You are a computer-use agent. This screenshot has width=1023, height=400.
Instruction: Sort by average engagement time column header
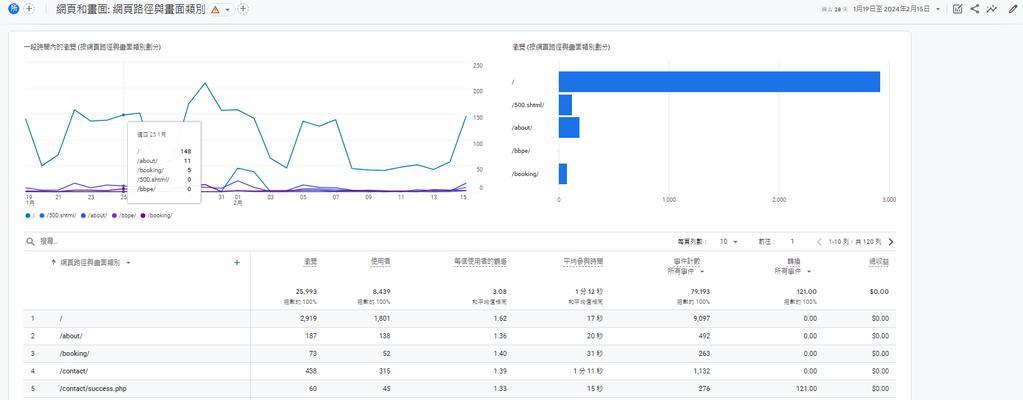pos(583,261)
